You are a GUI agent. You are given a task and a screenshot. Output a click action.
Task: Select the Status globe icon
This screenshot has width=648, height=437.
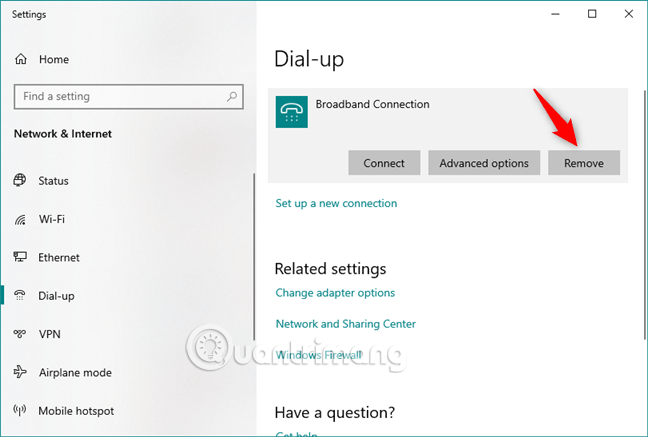click(x=19, y=181)
